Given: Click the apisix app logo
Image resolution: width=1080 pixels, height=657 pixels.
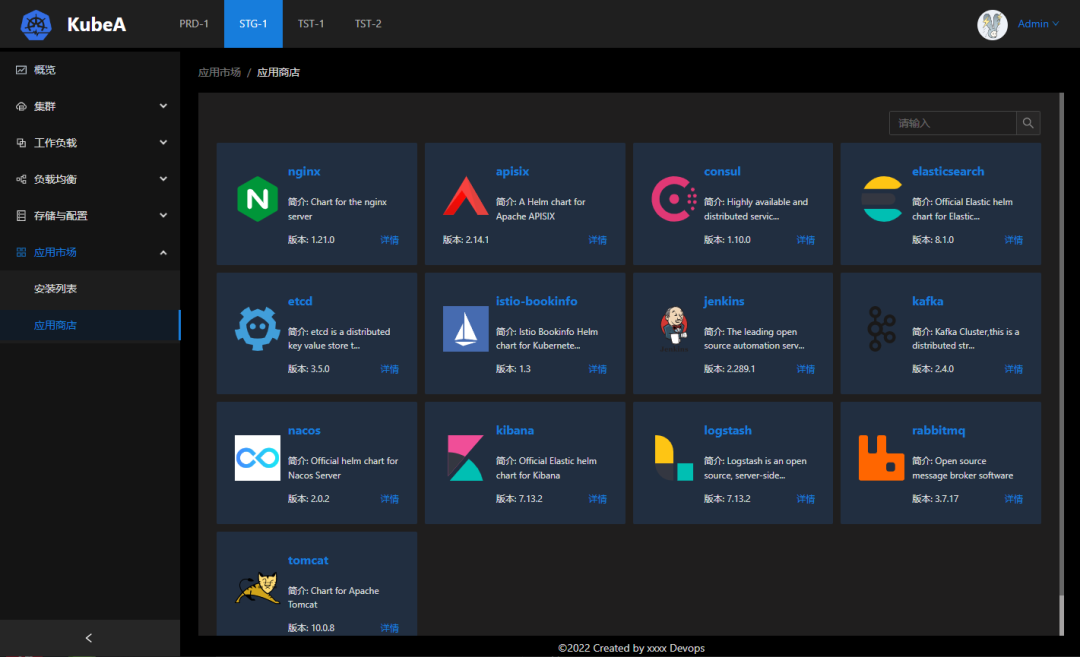Looking at the screenshot, I should 466,197.
